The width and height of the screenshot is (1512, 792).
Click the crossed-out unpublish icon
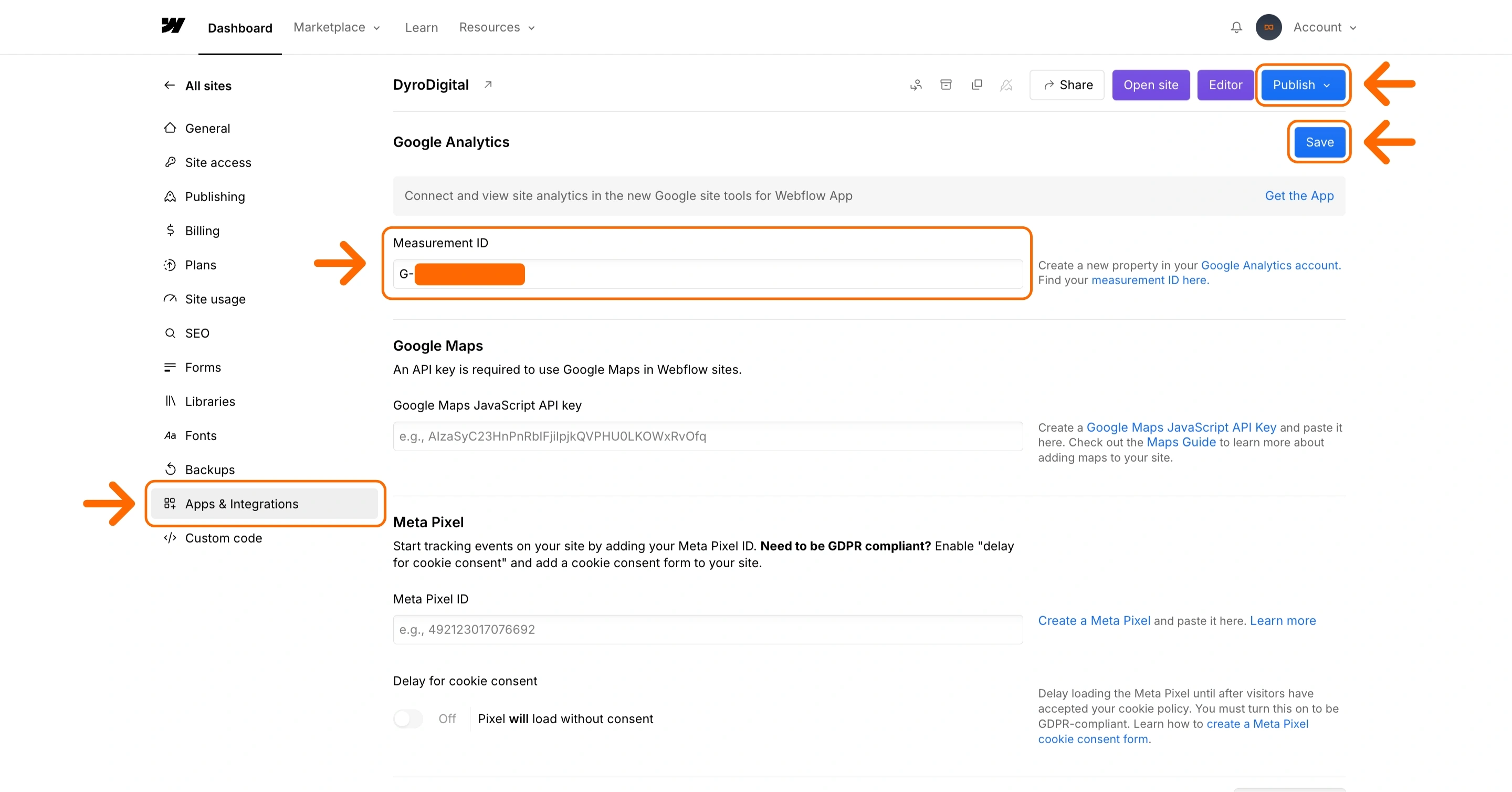pyautogui.click(x=1006, y=85)
